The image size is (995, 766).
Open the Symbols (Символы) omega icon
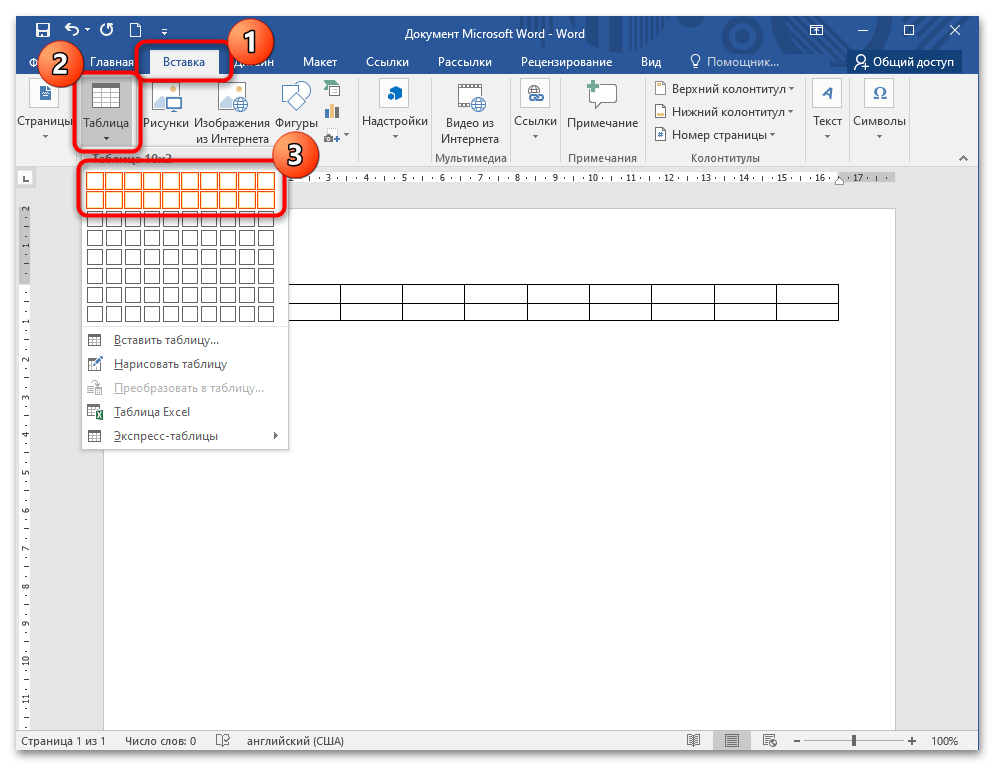(x=879, y=93)
